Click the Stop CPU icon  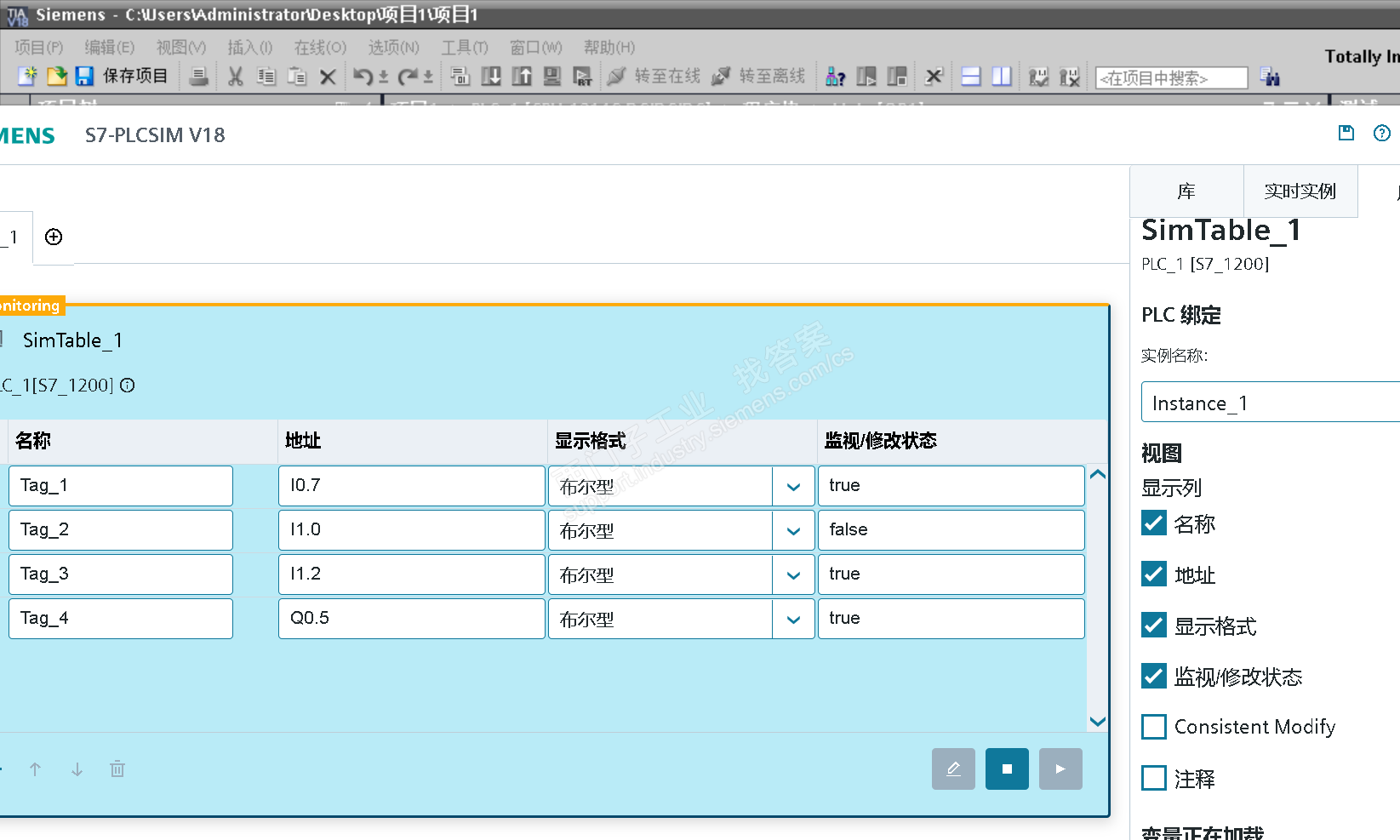point(897,77)
